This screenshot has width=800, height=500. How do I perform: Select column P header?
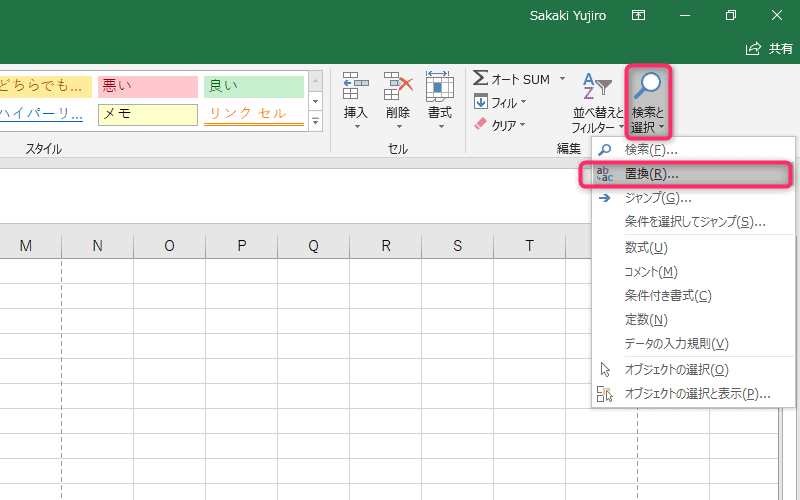(x=241, y=246)
